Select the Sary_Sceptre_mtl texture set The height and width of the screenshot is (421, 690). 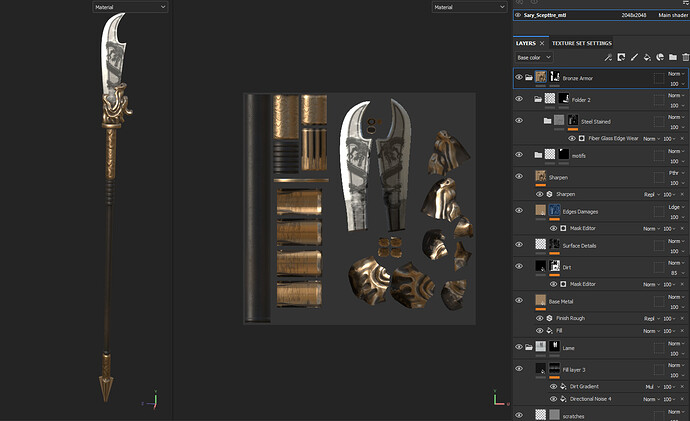pos(601,15)
